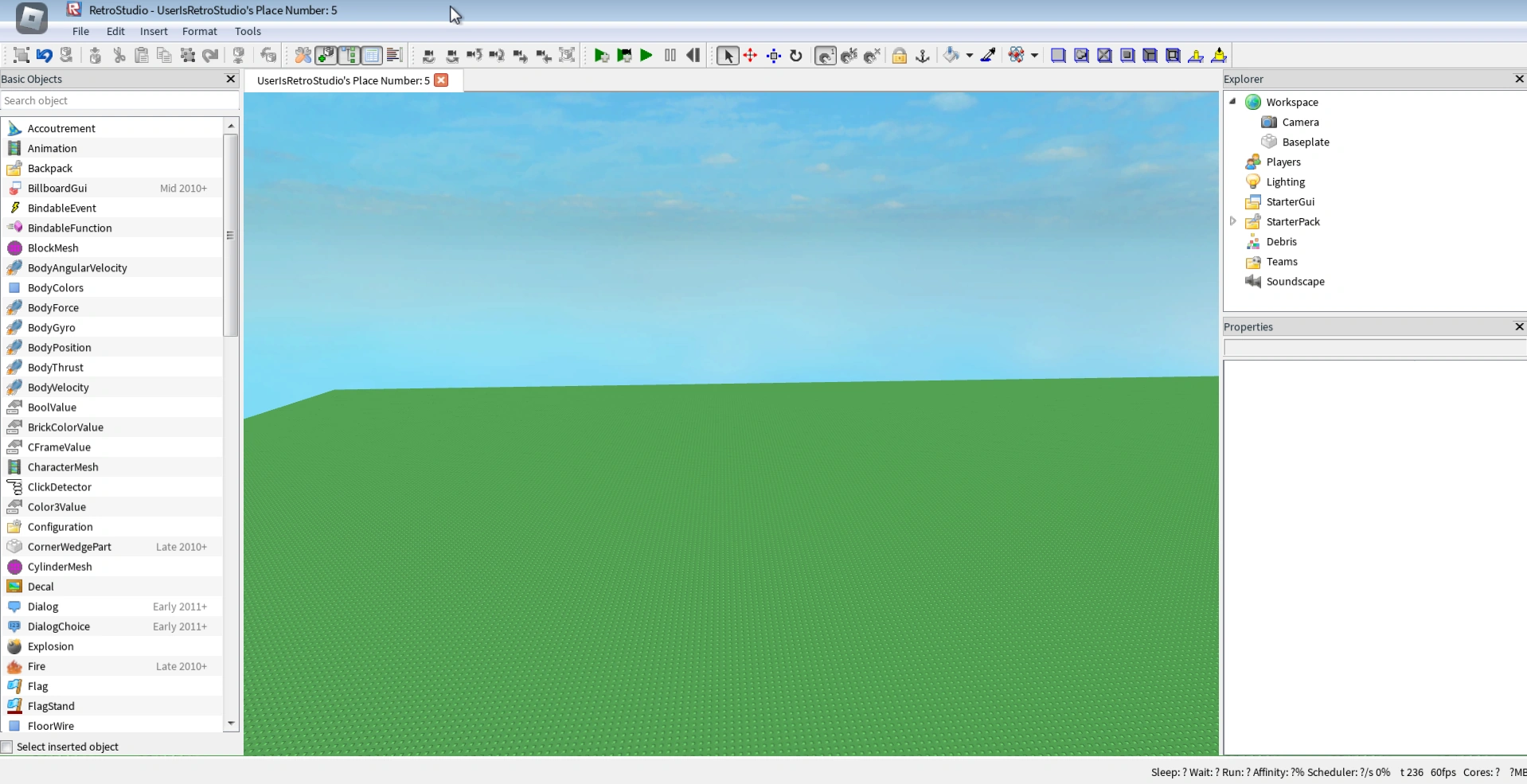Select the Rotate tool

(x=796, y=55)
